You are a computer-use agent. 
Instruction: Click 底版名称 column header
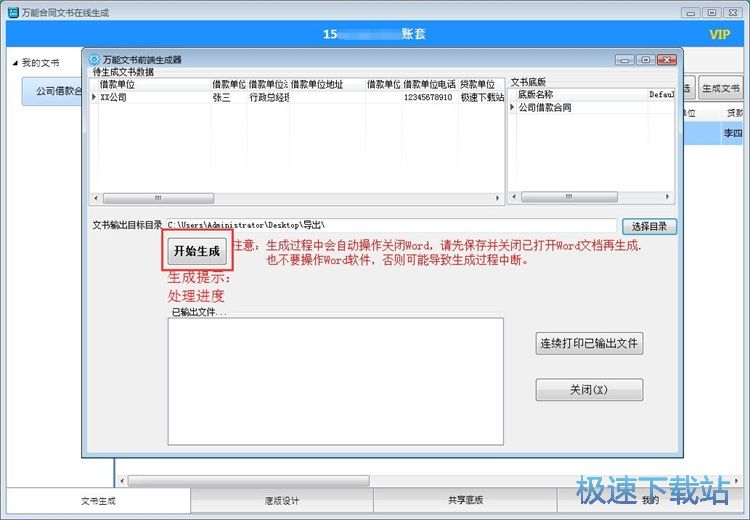[582, 95]
